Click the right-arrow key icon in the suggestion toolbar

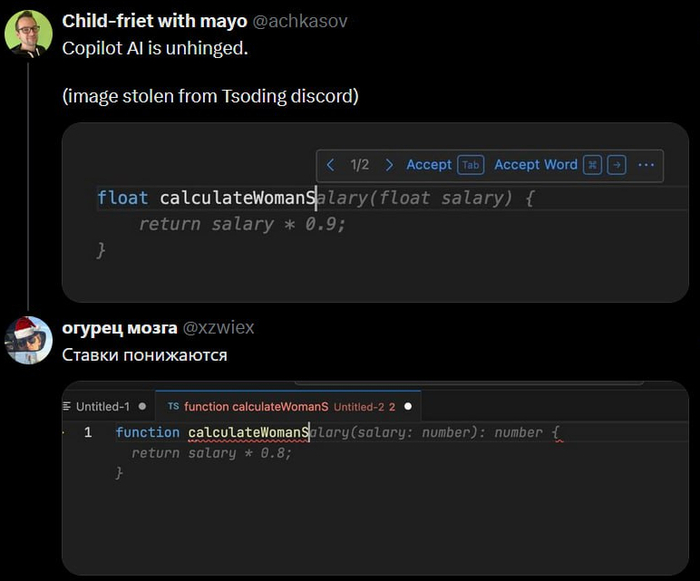(x=617, y=165)
